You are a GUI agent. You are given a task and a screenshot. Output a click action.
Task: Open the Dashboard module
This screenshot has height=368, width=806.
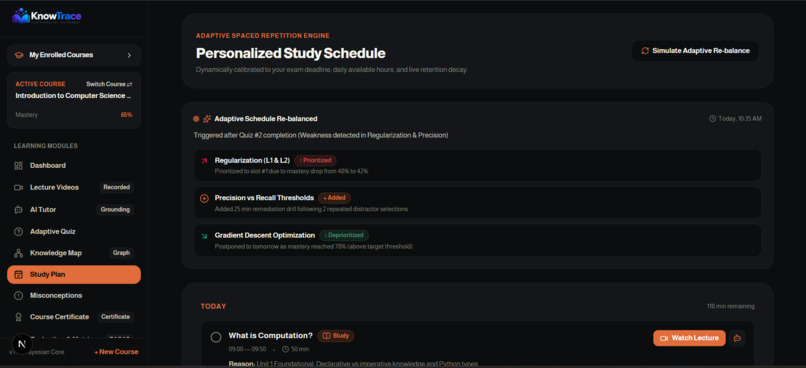point(74,165)
